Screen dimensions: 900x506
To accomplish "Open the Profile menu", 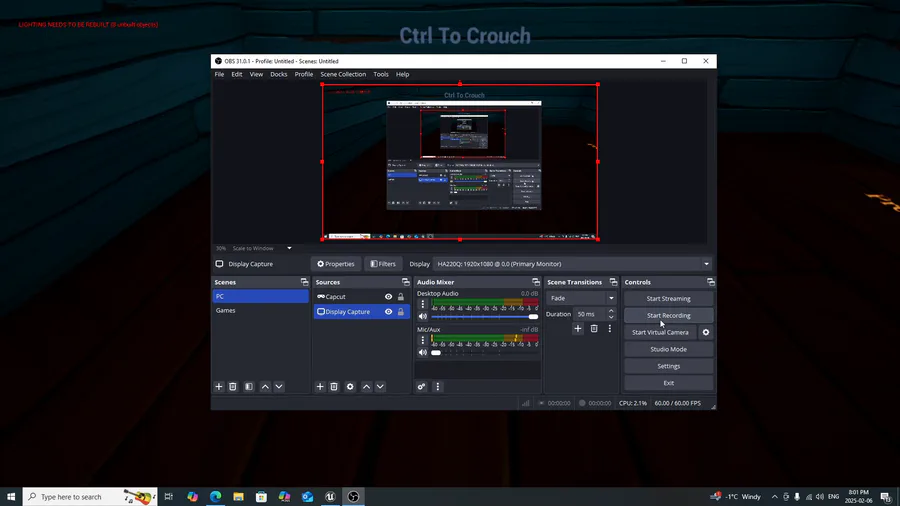I will coord(304,74).
